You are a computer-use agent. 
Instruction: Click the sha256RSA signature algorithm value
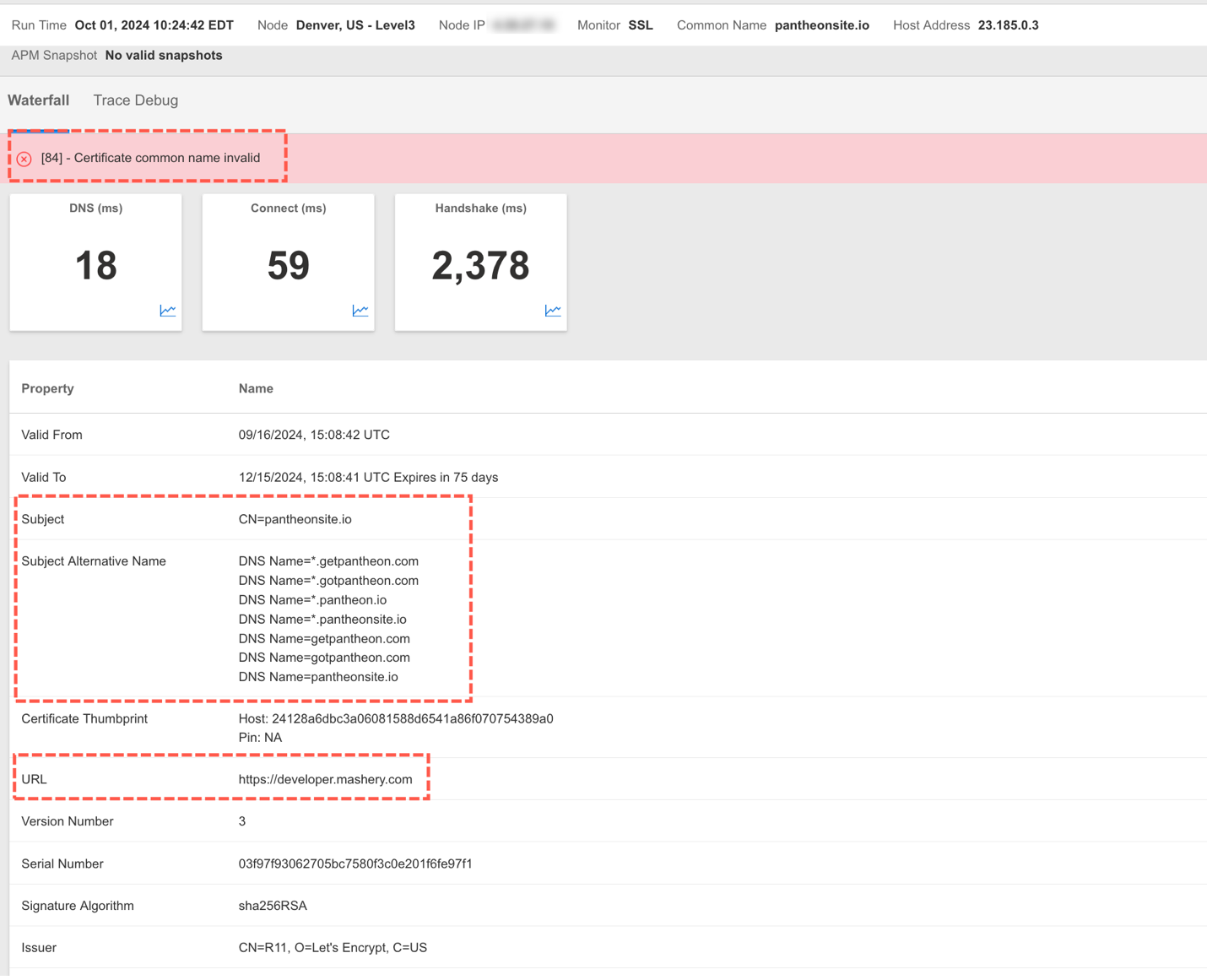pos(273,906)
